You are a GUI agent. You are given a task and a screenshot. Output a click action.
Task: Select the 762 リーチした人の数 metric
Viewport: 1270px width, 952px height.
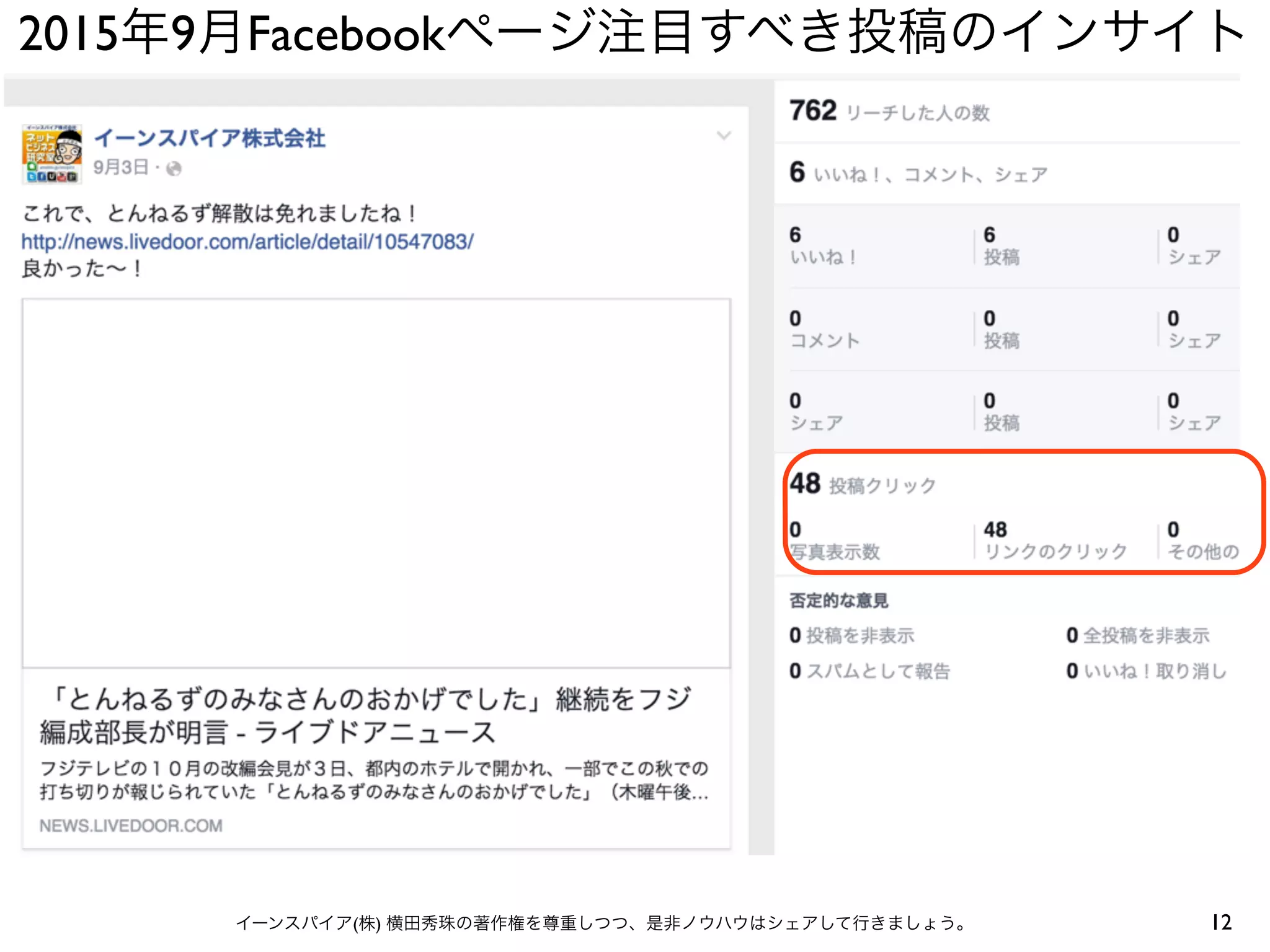pyautogui.click(x=889, y=112)
